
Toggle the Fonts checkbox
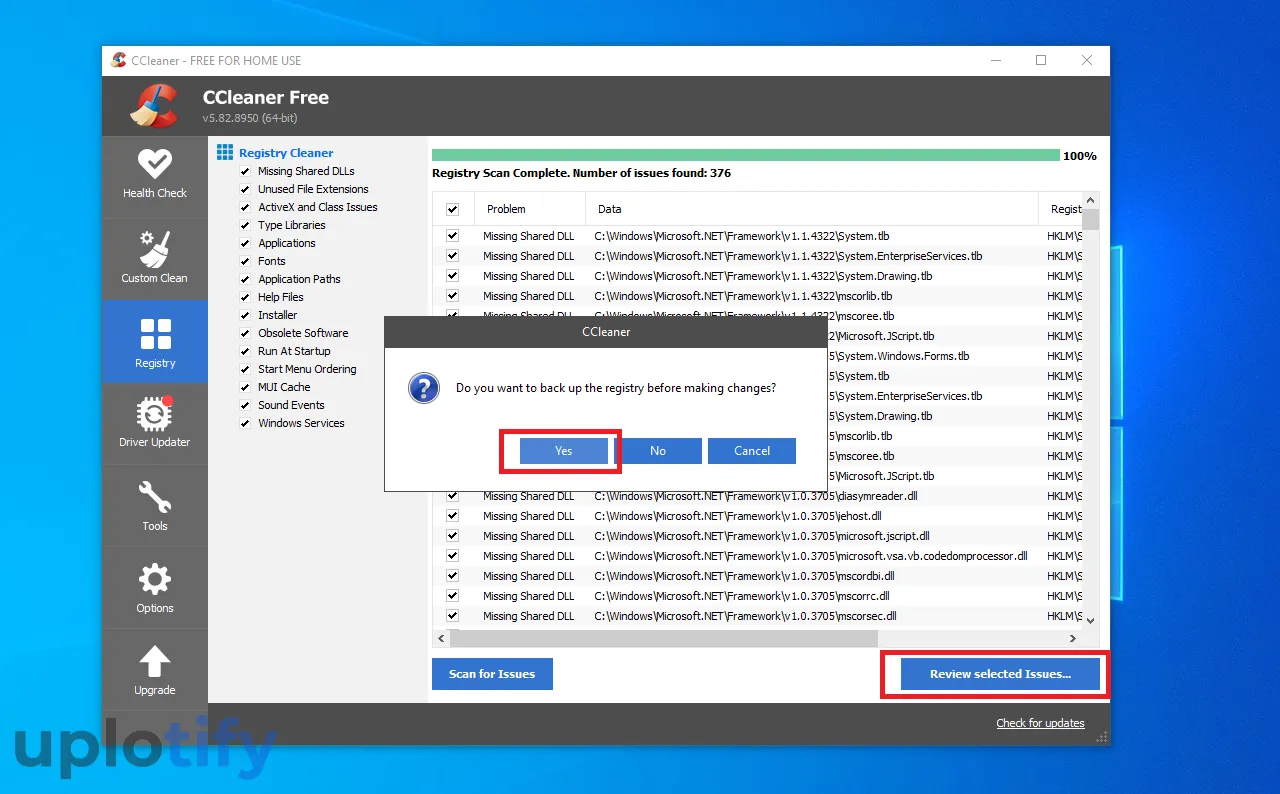[245, 261]
